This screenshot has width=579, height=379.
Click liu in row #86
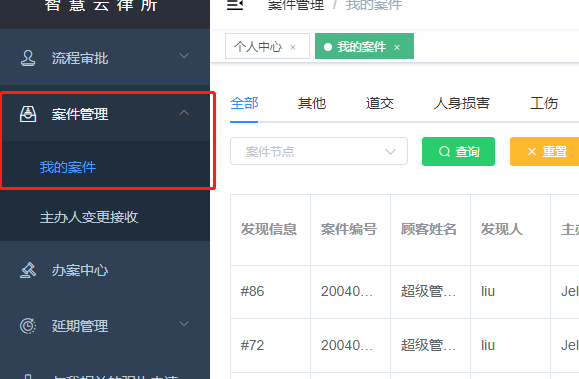[488, 291]
